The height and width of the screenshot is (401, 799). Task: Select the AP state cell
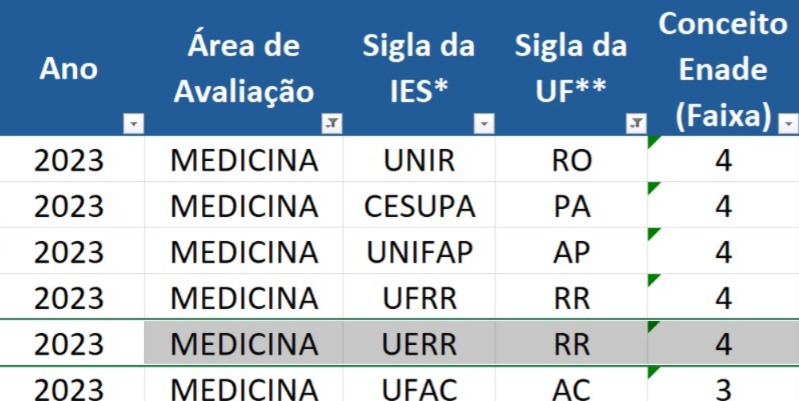(x=571, y=252)
